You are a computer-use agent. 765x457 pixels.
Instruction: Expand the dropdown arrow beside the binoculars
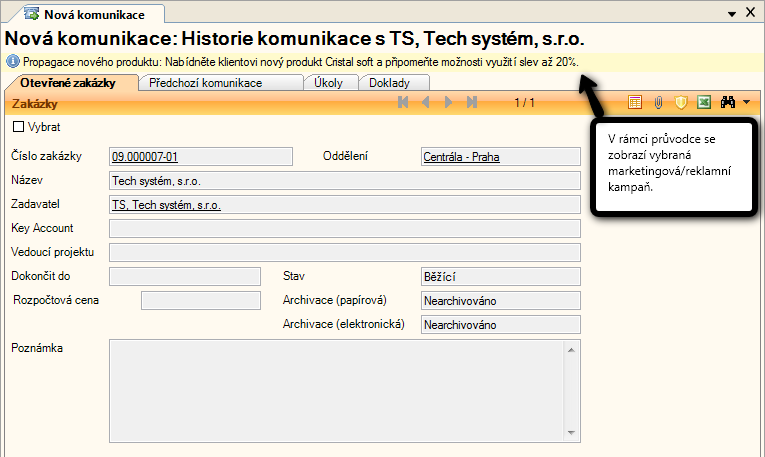[x=746, y=103]
